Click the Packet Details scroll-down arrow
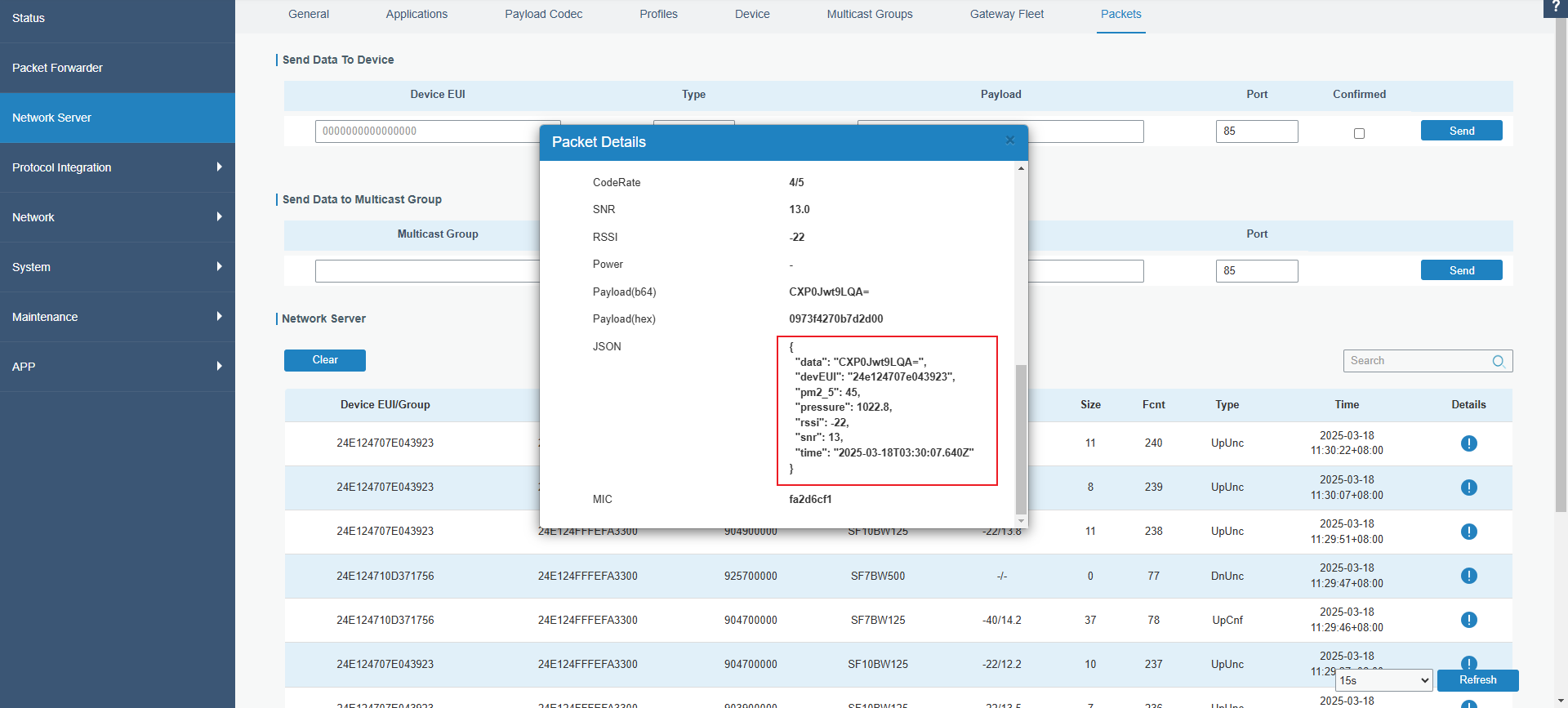The width and height of the screenshot is (1568, 708). (x=1021, y=520)
